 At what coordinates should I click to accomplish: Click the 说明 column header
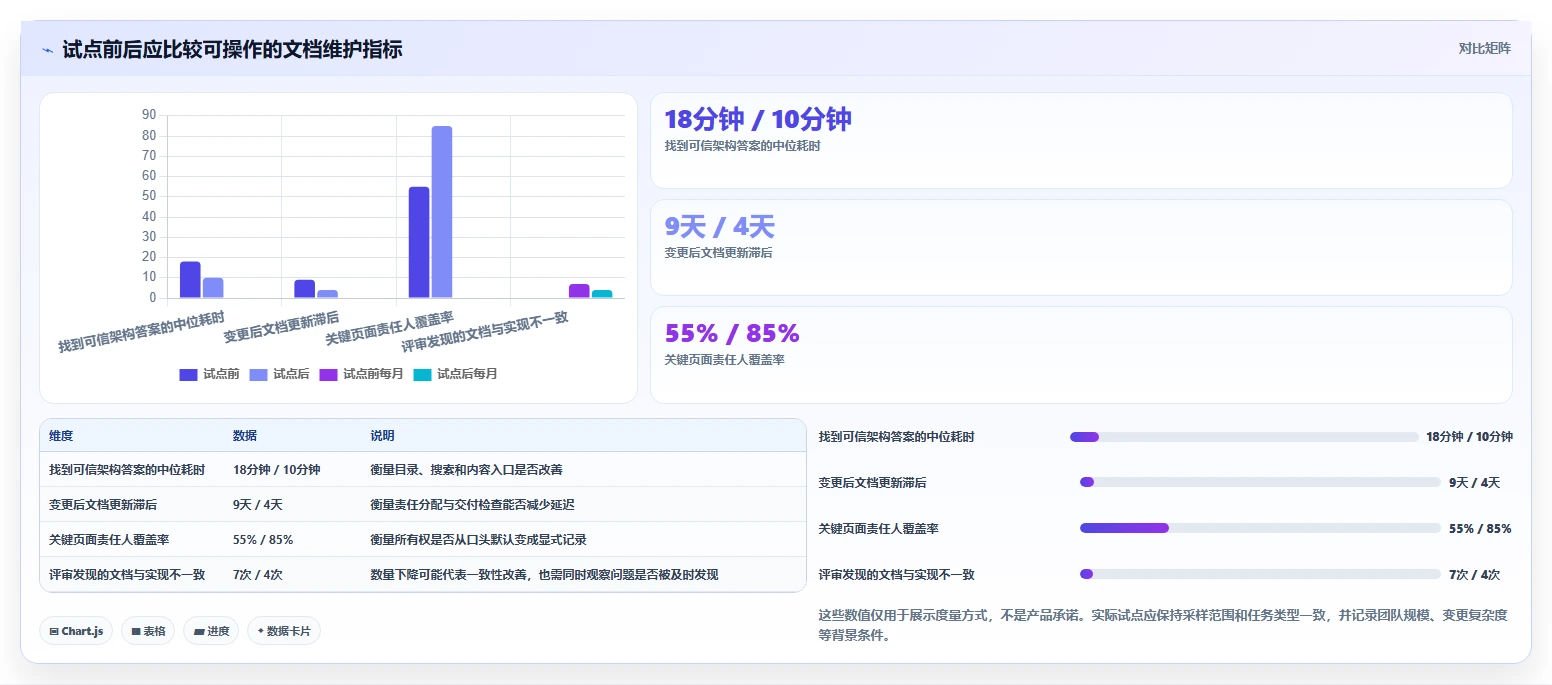tap(382, 436)
